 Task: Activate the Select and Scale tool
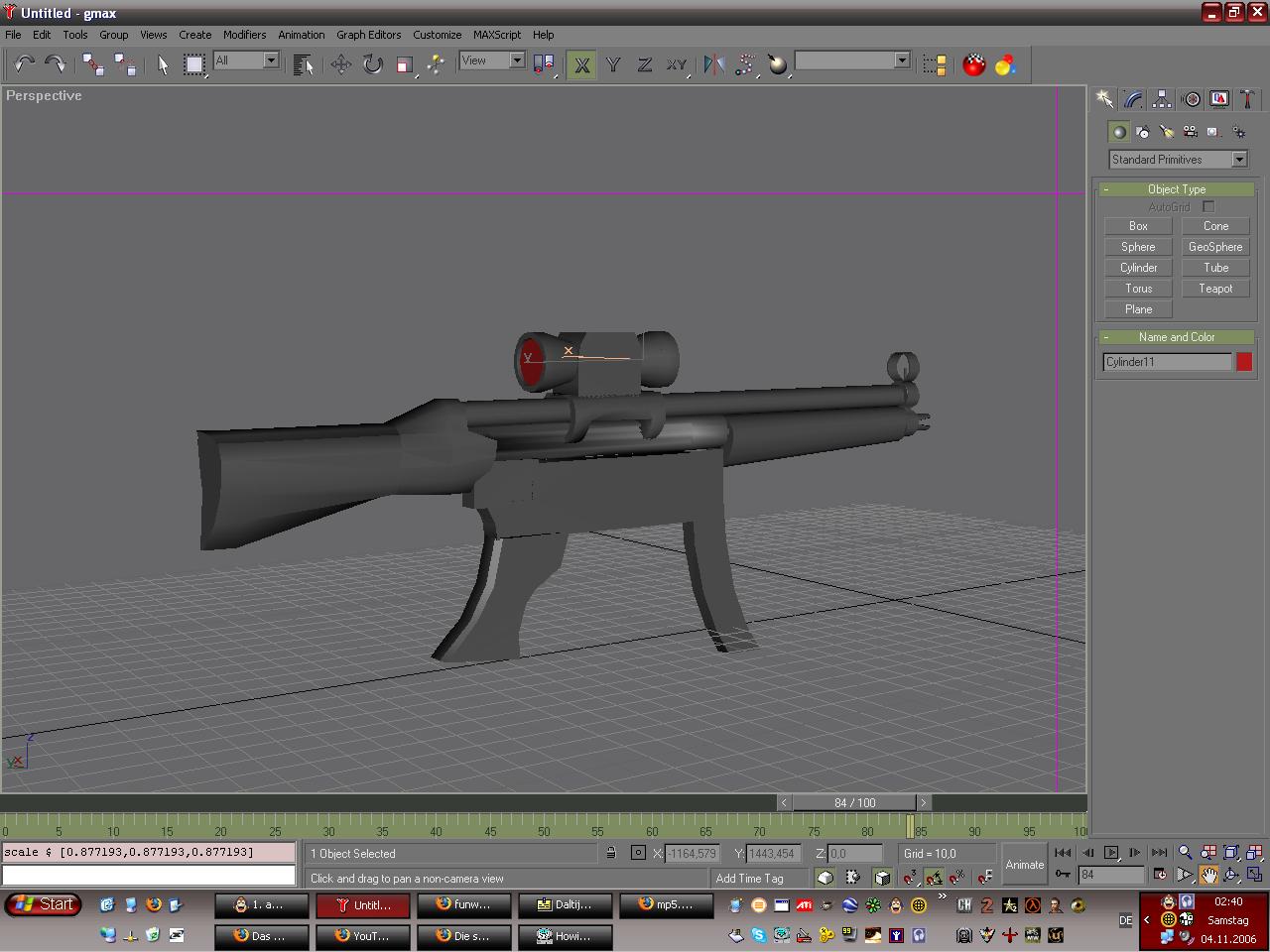[x=405, y=64]
